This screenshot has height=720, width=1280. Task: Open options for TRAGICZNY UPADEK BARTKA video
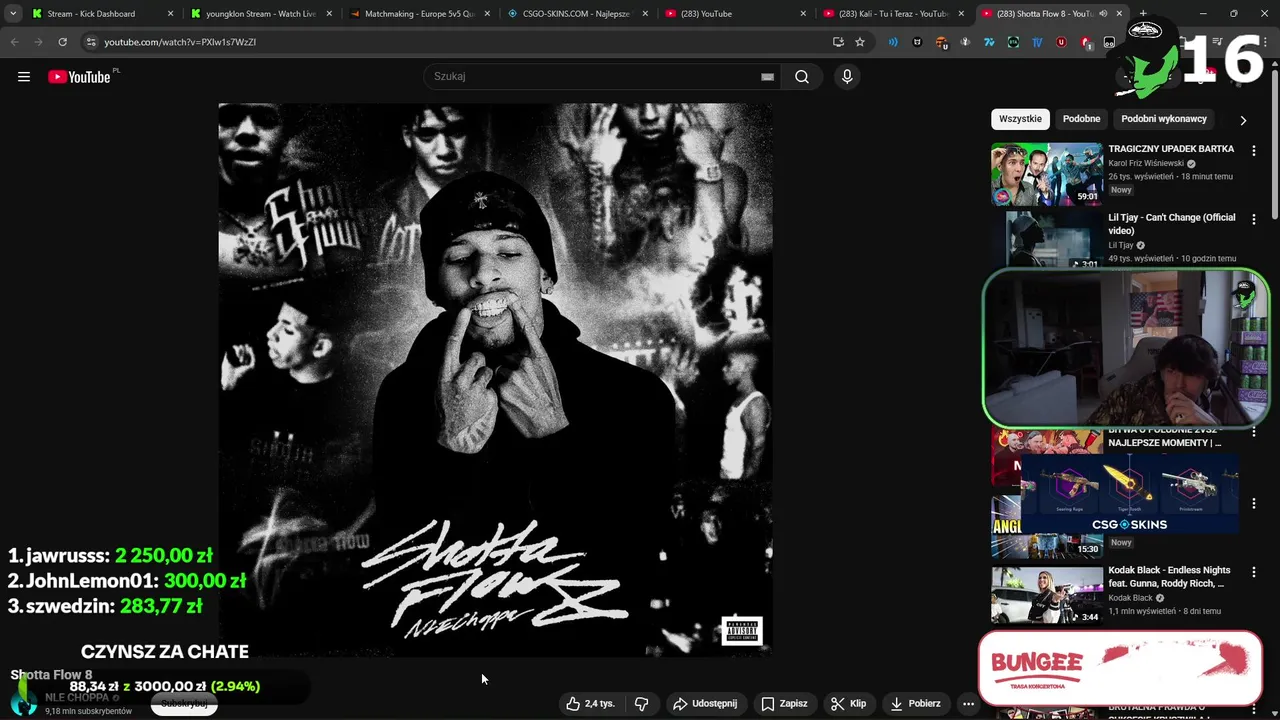tap(1254, 151)
